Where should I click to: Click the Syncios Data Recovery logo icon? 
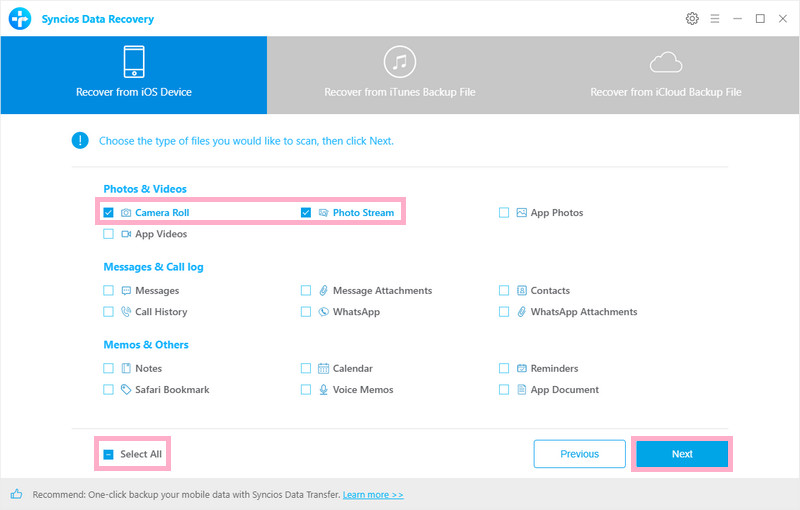pos(20,19)
